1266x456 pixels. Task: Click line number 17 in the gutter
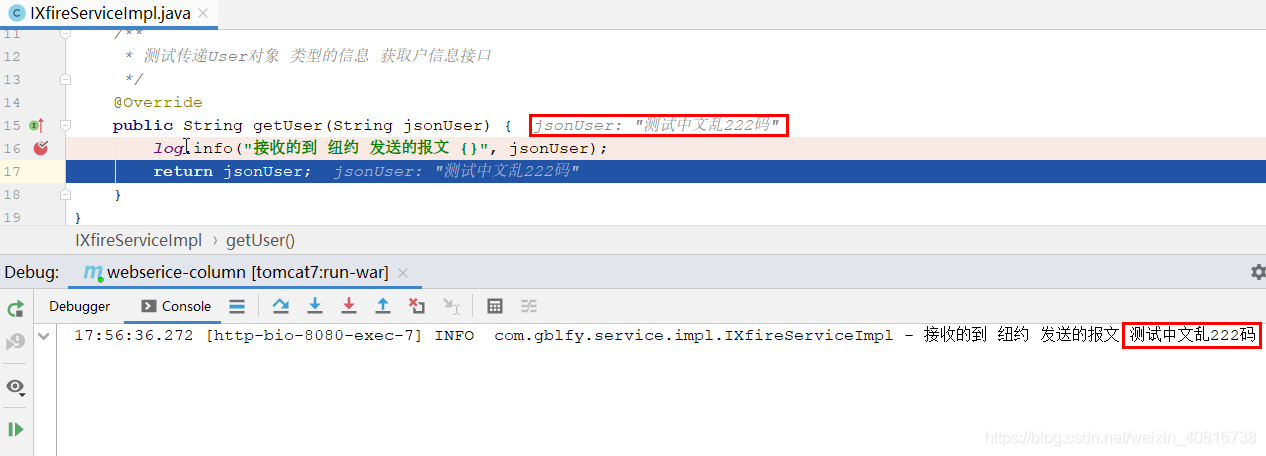click(12, 171)
